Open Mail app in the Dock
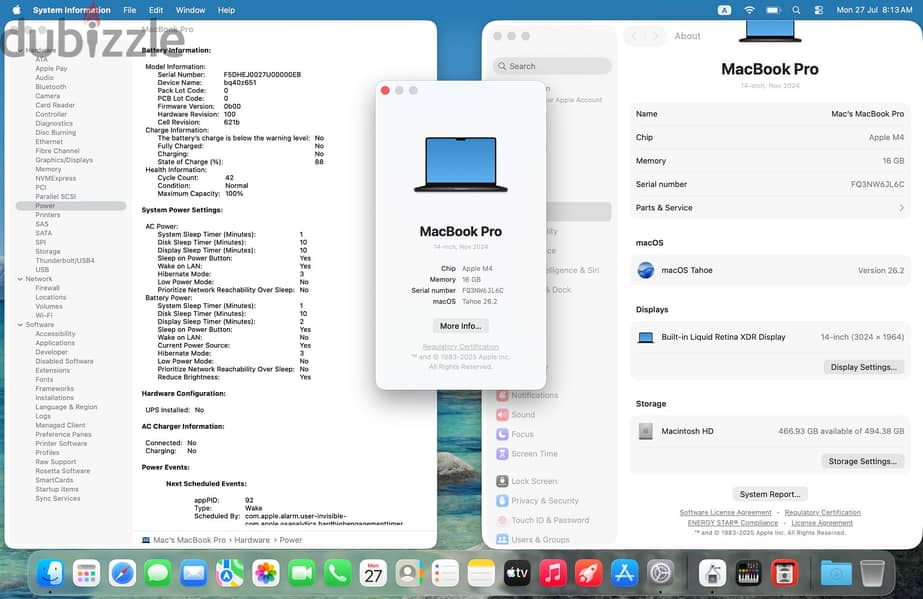 (x=194, y=573)
